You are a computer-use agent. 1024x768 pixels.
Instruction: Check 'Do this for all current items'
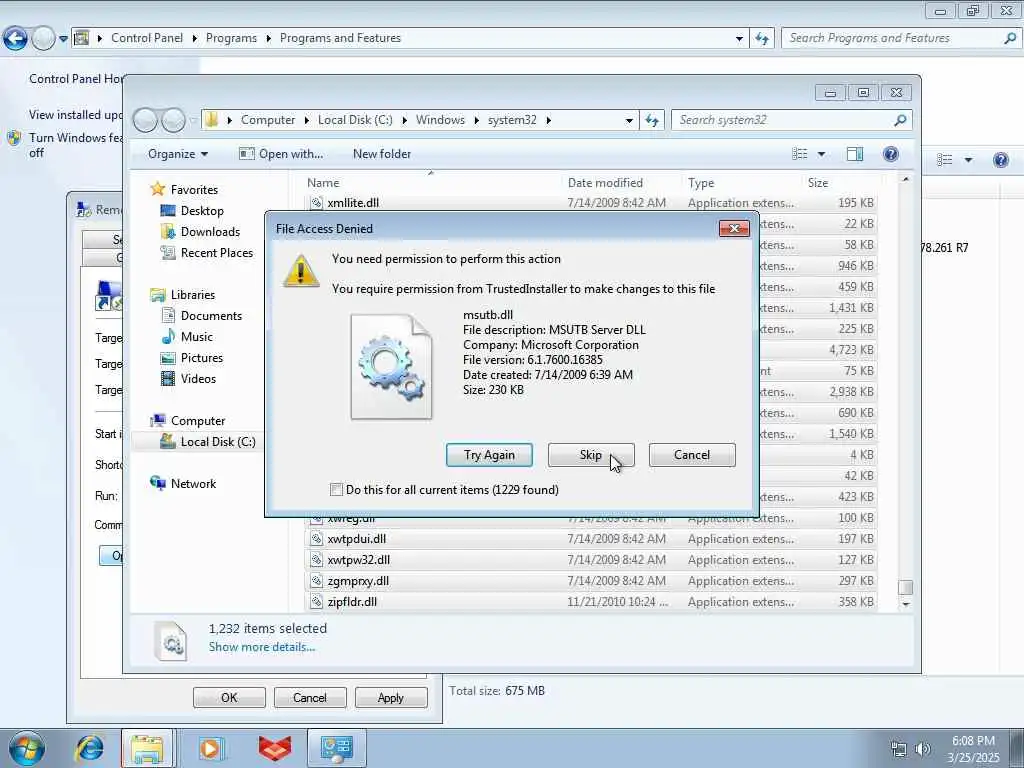point(336,490)
